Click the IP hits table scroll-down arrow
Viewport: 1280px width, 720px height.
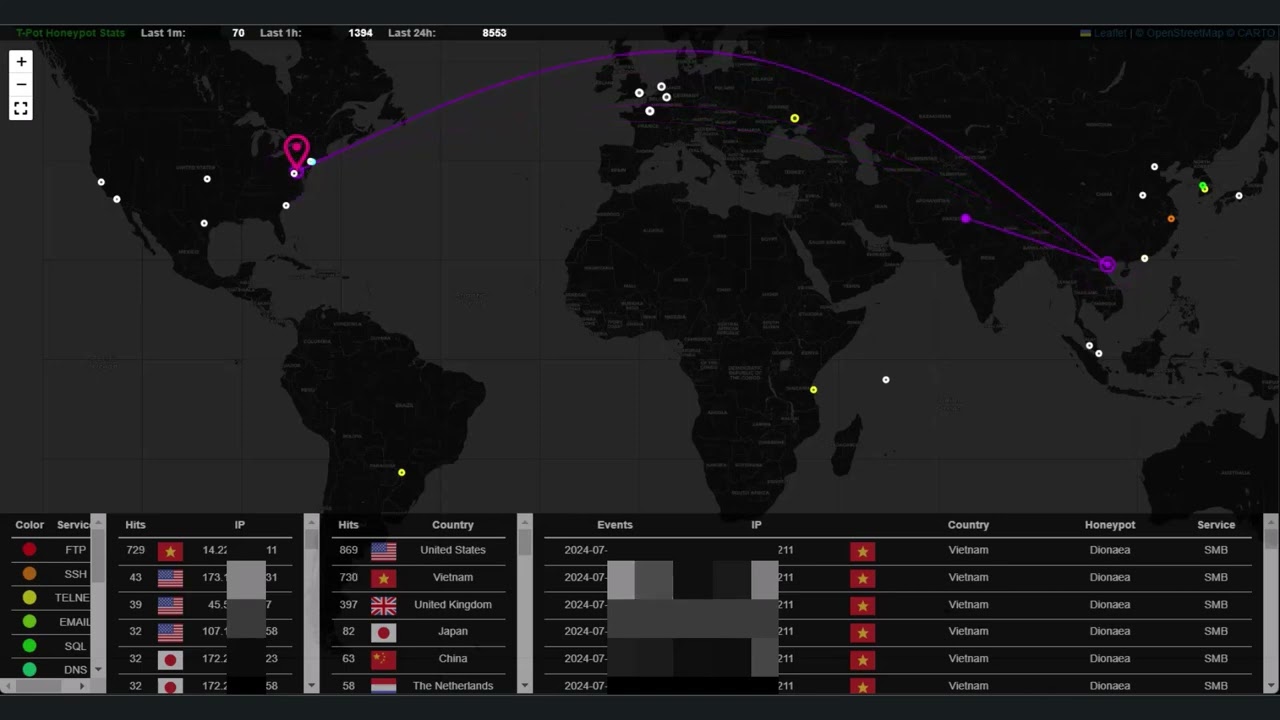click(311, 686)
